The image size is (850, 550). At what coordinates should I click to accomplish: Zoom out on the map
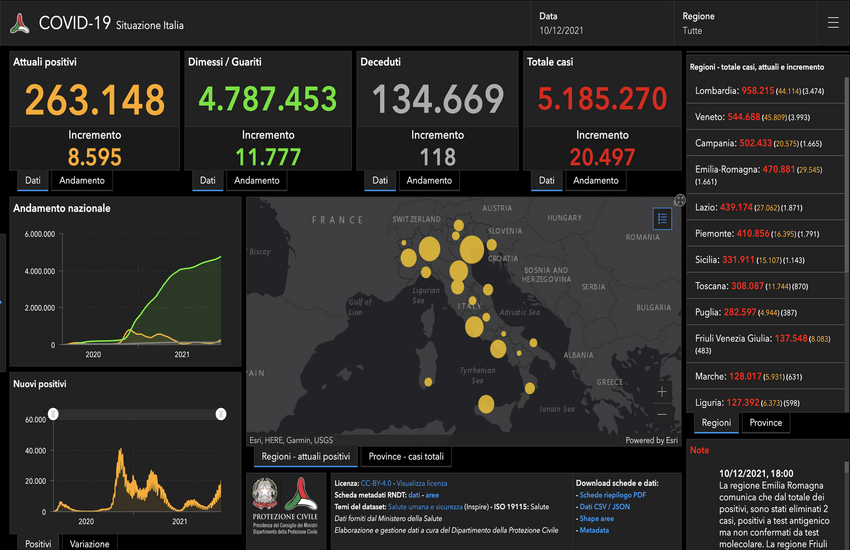point(662,414)
